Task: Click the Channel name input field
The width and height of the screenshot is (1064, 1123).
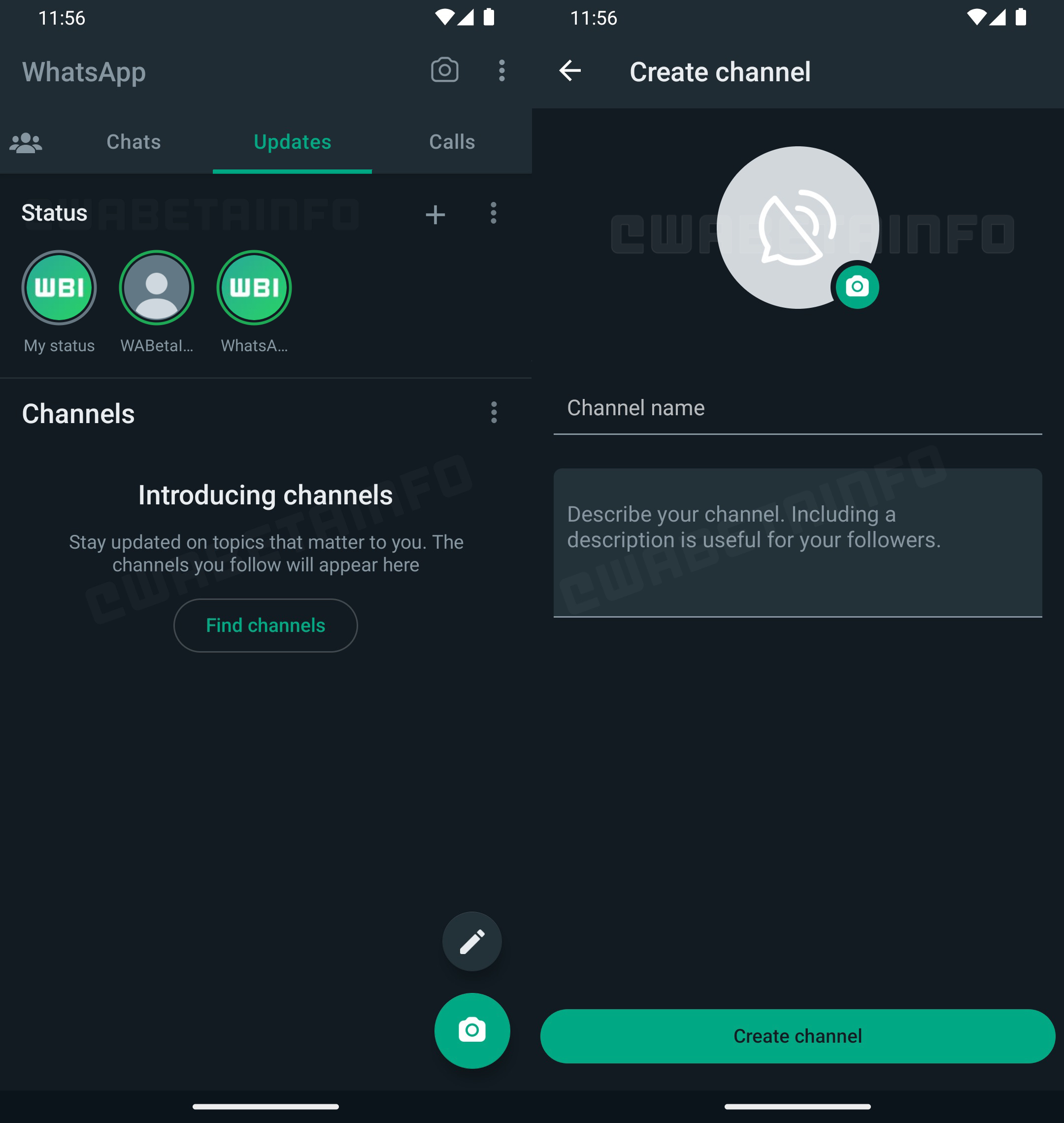Action: 797,408
